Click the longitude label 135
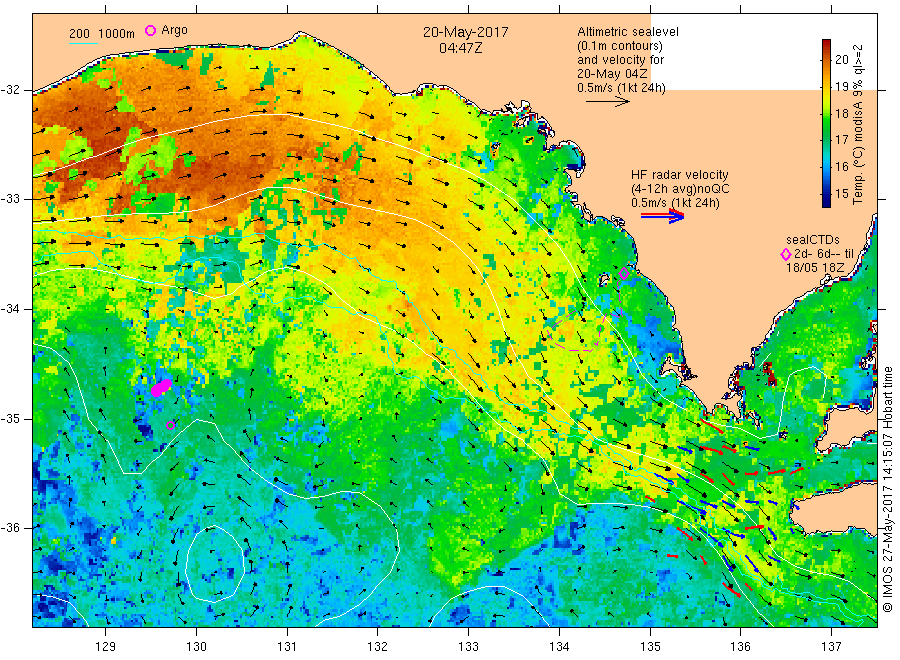The image size is (900, 660). point(650,647)
